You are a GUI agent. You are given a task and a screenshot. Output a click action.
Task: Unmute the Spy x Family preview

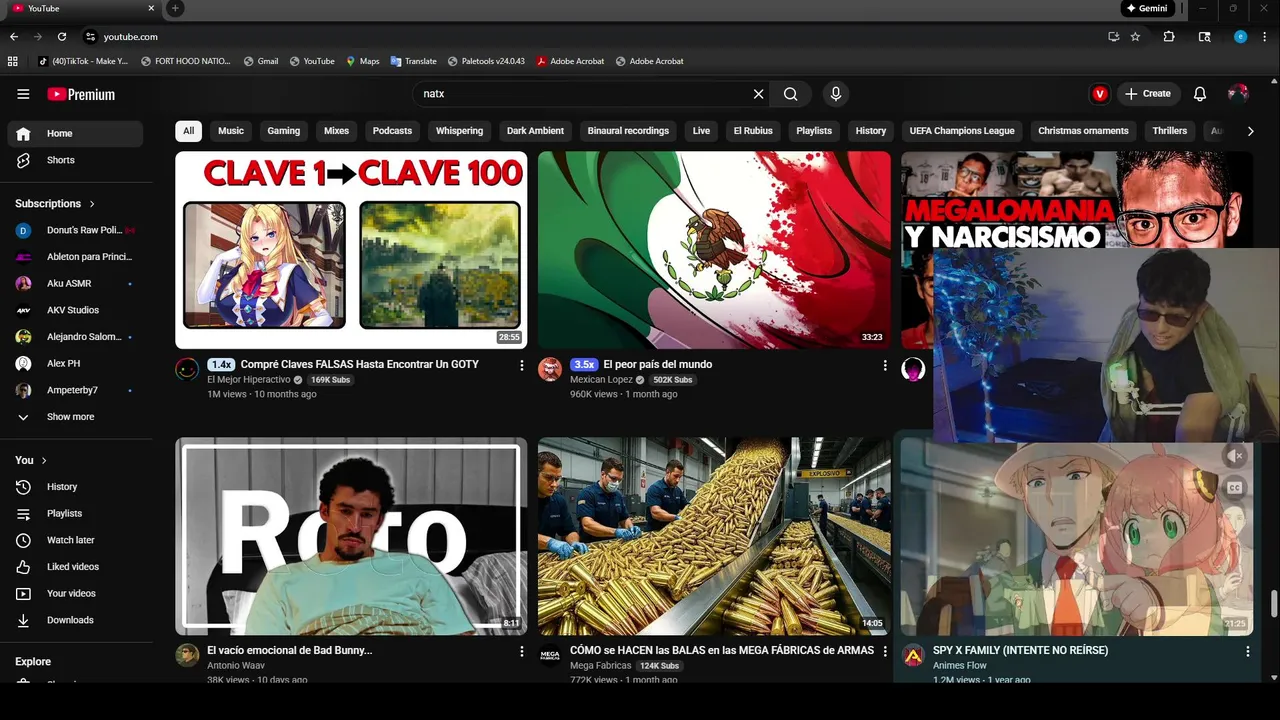pyautogui.click(x=1236, y=456)
